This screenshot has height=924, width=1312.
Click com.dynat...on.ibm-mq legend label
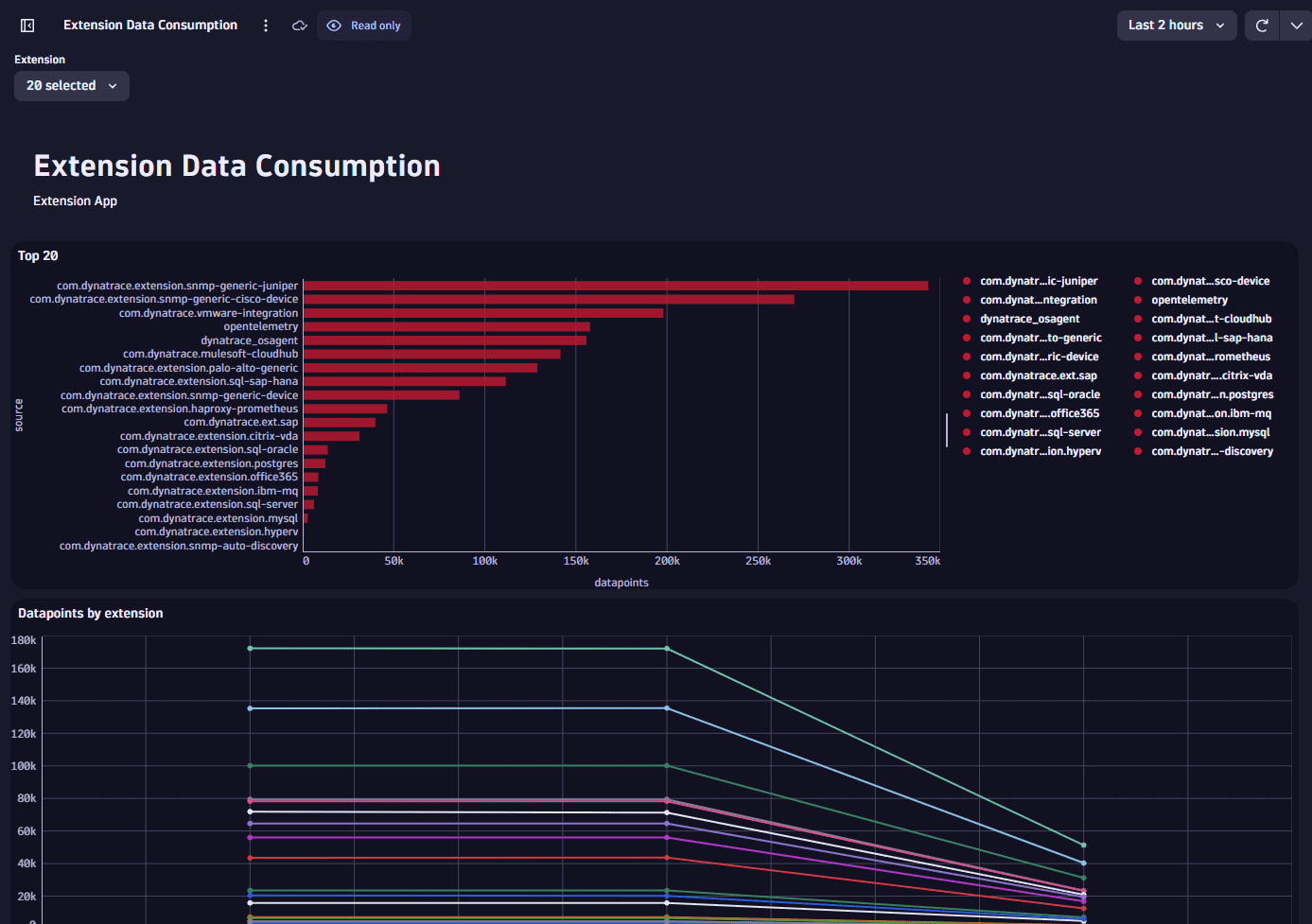pyautogui.click(x=1212, y=413)
